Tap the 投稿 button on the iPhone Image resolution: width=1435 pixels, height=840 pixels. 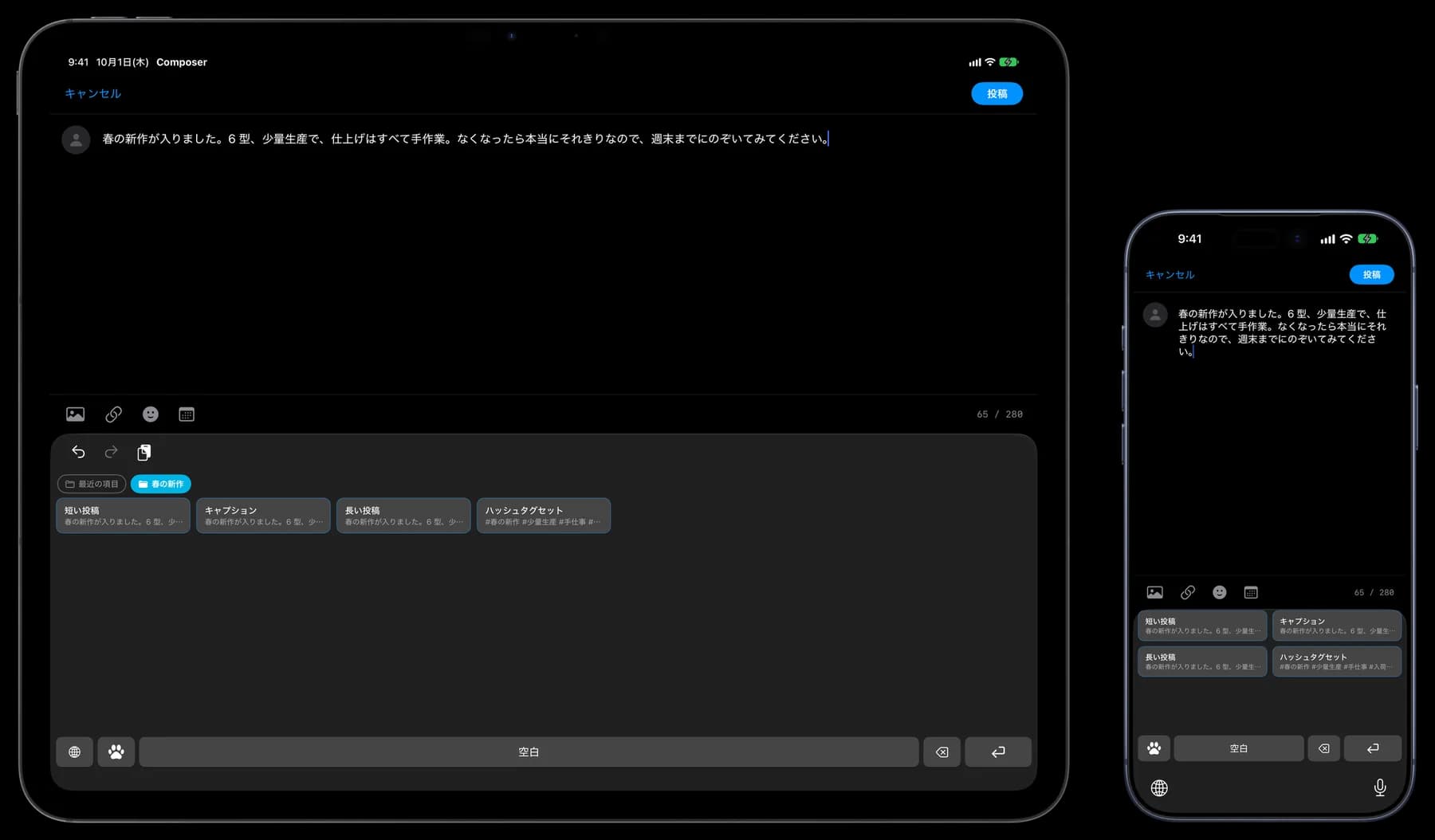click(1371, 274)
